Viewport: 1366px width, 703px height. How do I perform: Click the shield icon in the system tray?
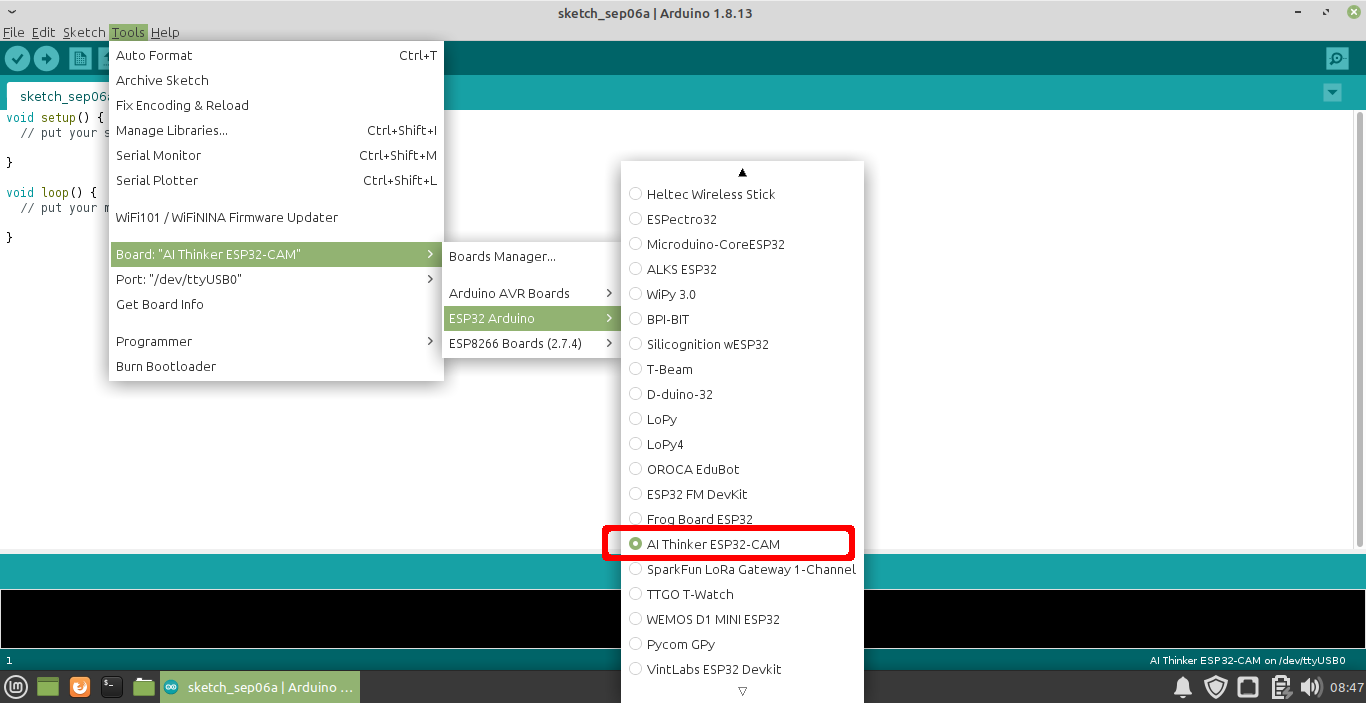point(1216,687)
